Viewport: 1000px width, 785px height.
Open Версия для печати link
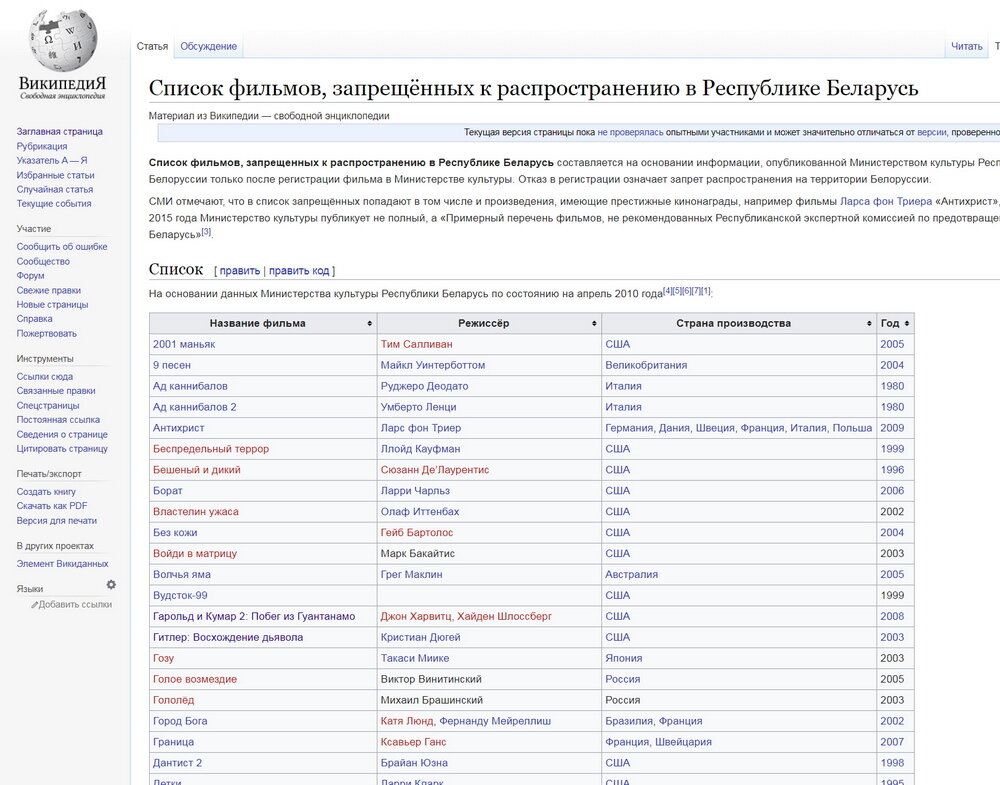[x=57, y=520]
